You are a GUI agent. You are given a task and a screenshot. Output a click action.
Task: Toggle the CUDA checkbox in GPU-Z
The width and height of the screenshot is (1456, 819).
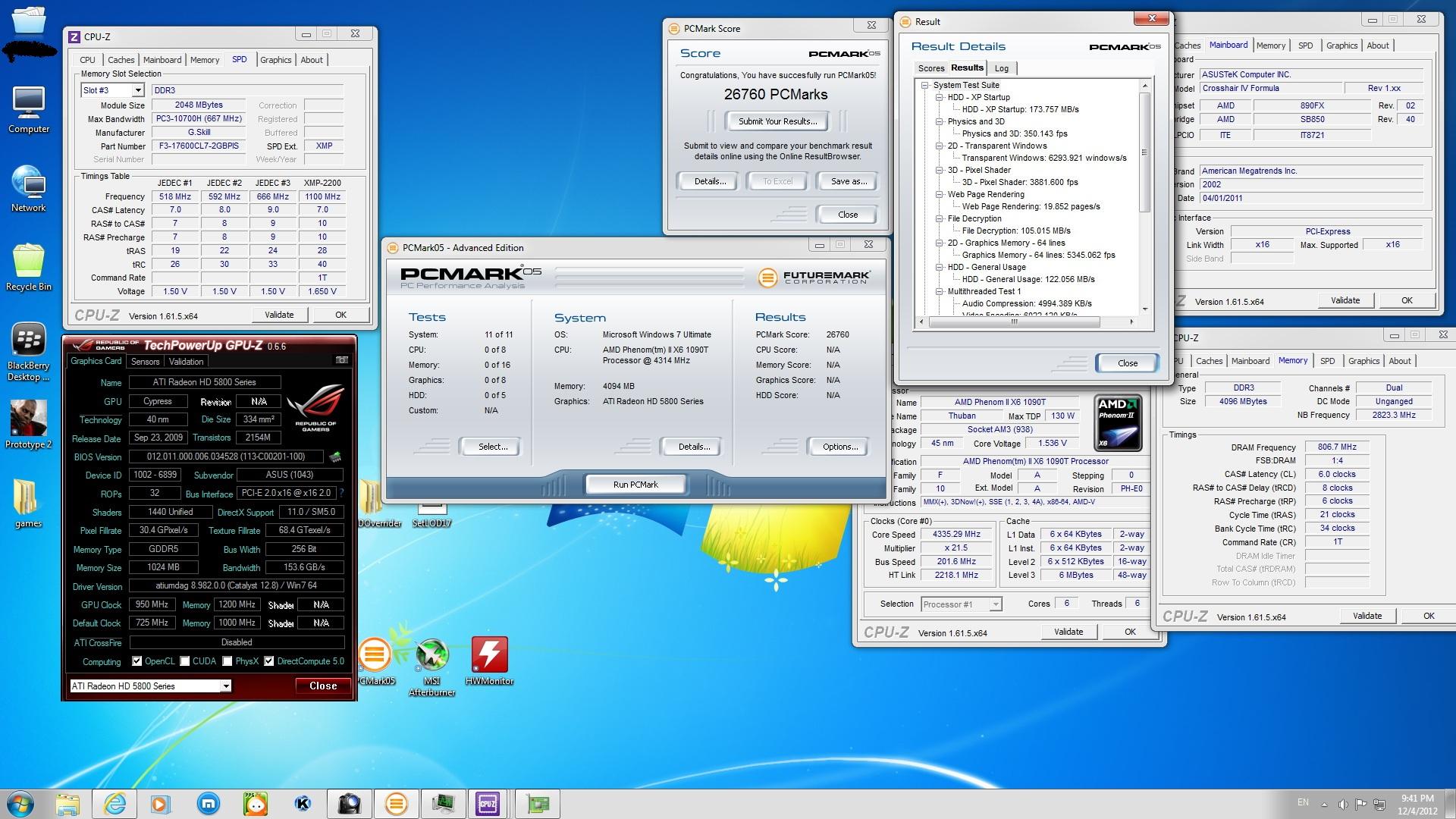pyautogui.click(x=185, y=661)
